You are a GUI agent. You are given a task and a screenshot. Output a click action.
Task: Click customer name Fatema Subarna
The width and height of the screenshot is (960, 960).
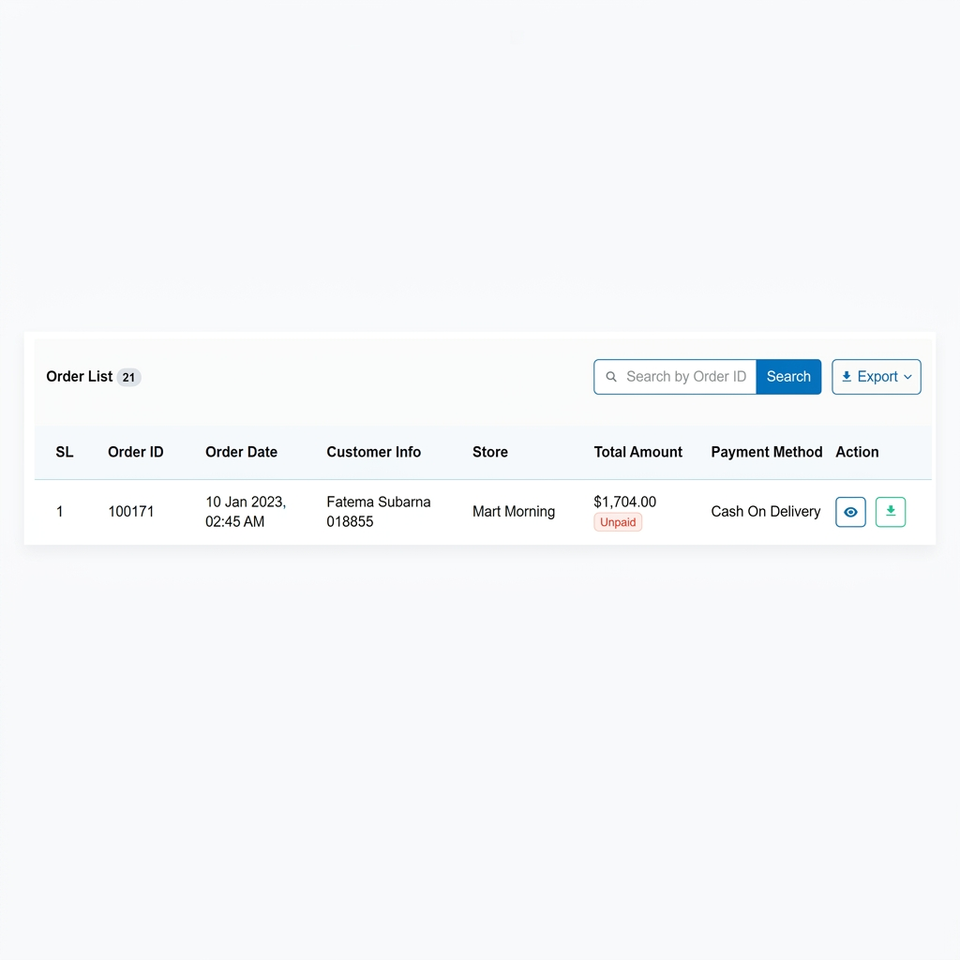pyautogui.click(x=378, y=502)
